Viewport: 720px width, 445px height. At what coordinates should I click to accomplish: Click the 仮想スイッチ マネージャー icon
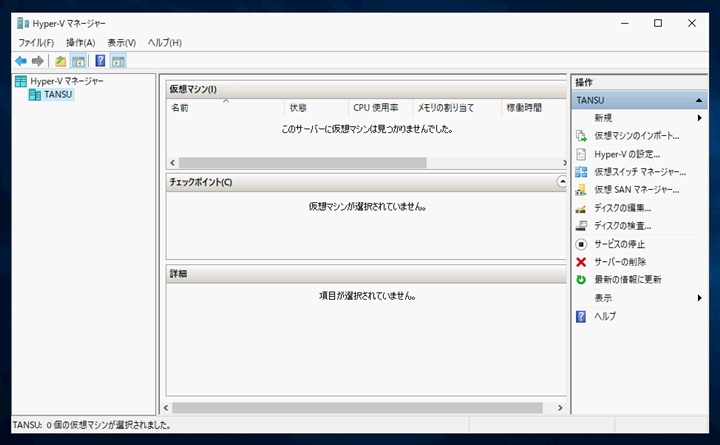pos(581,172)
